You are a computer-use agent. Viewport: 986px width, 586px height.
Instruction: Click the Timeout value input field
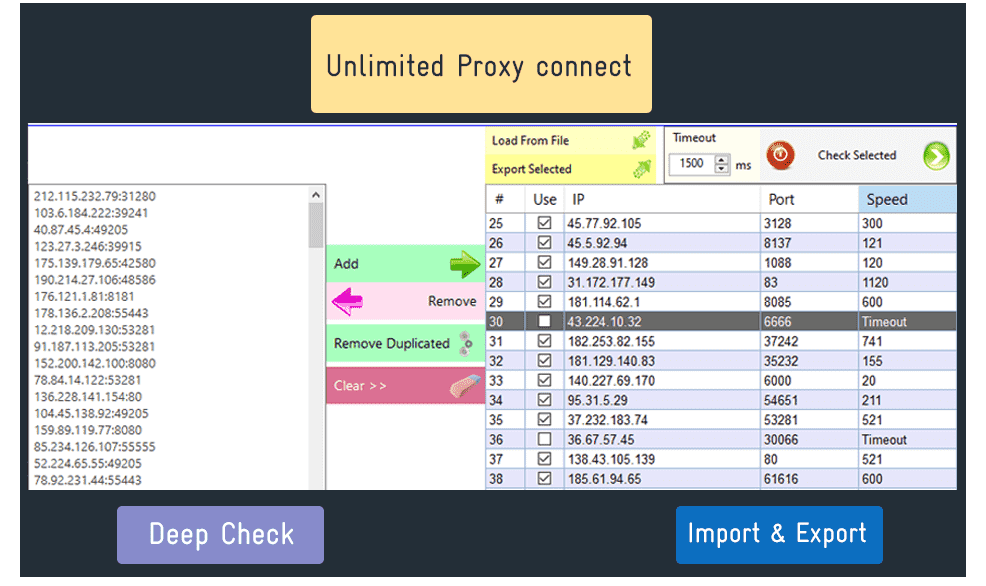691,164
